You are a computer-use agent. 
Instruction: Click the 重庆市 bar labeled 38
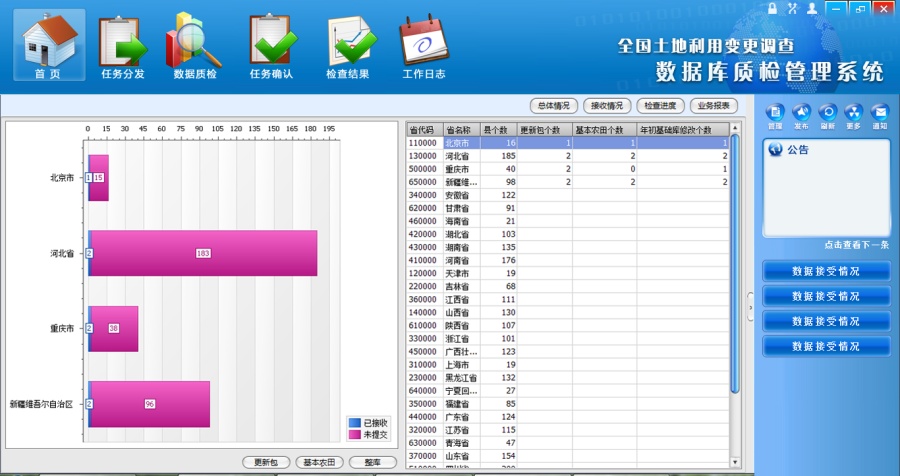coord(114,328)
